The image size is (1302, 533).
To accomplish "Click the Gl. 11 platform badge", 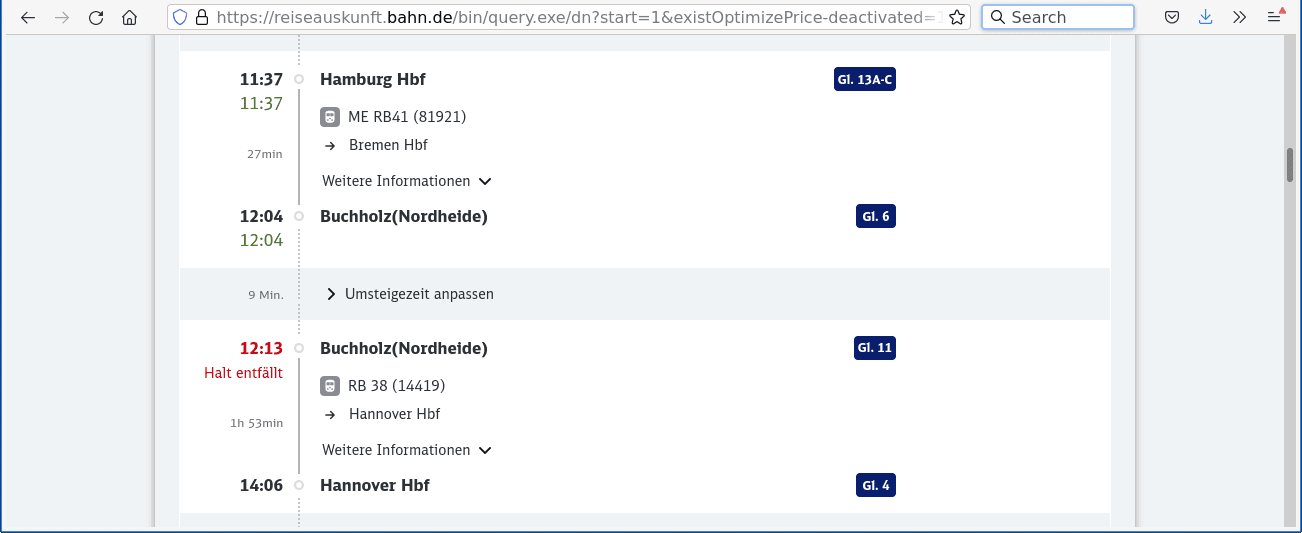I will pos(874,348).
